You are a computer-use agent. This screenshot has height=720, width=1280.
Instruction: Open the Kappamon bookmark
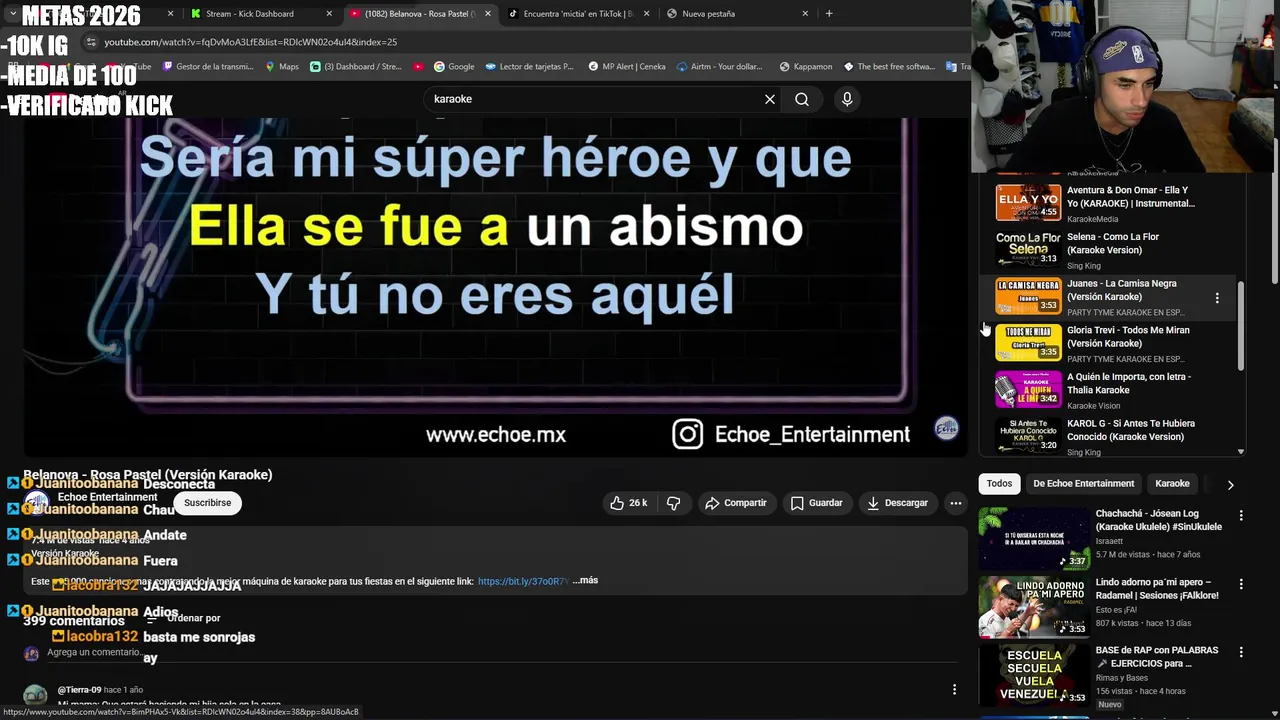click(x=805, y=67)
